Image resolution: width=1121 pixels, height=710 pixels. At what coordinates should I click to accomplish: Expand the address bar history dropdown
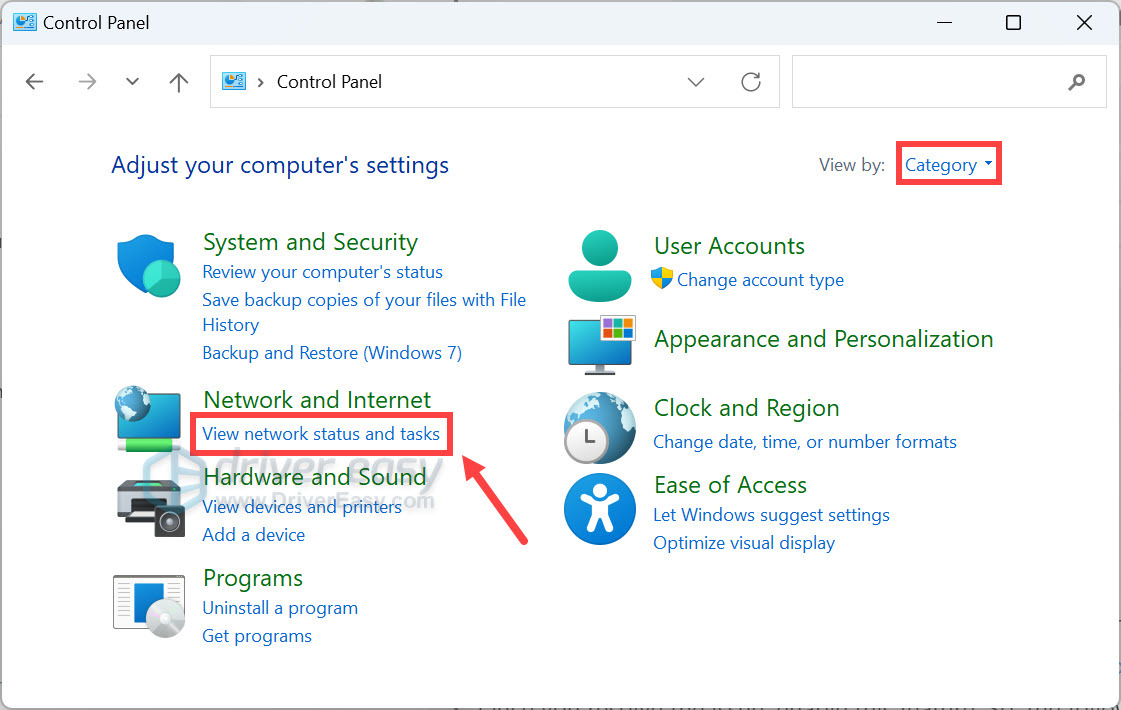pos(696,82)
